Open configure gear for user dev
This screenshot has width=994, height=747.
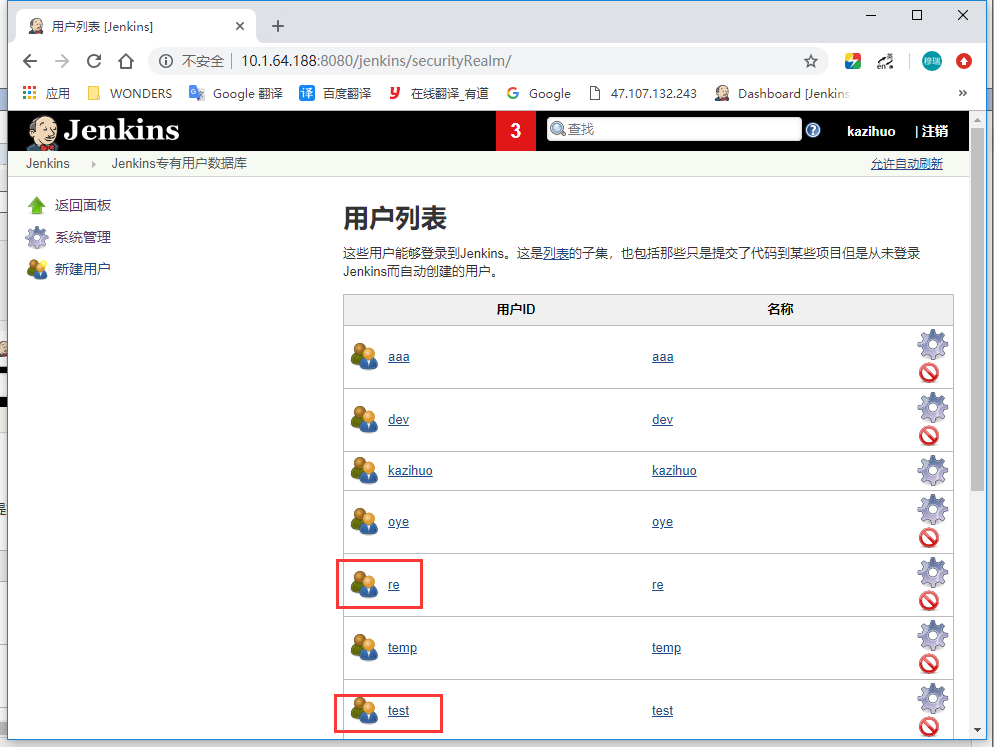(932, 407)
